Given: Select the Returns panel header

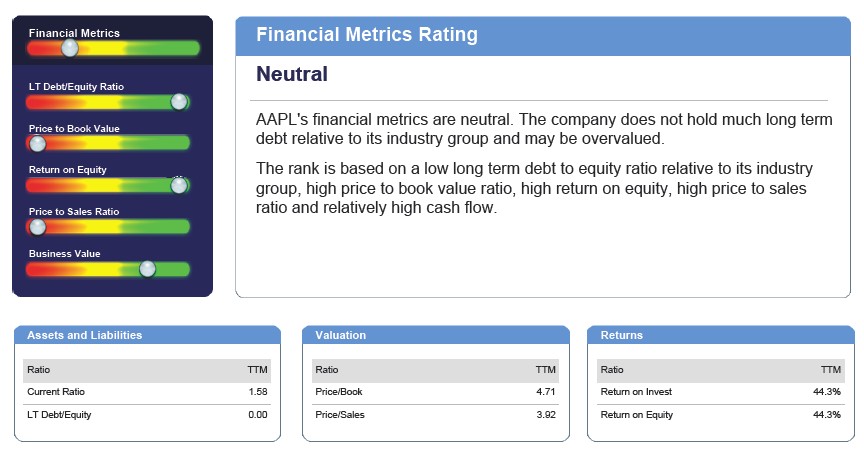Looking at the screenshot, I should (x=622, y=335).
